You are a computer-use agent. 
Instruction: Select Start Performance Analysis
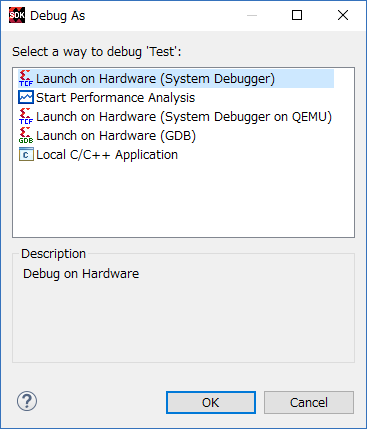point(115,98)
